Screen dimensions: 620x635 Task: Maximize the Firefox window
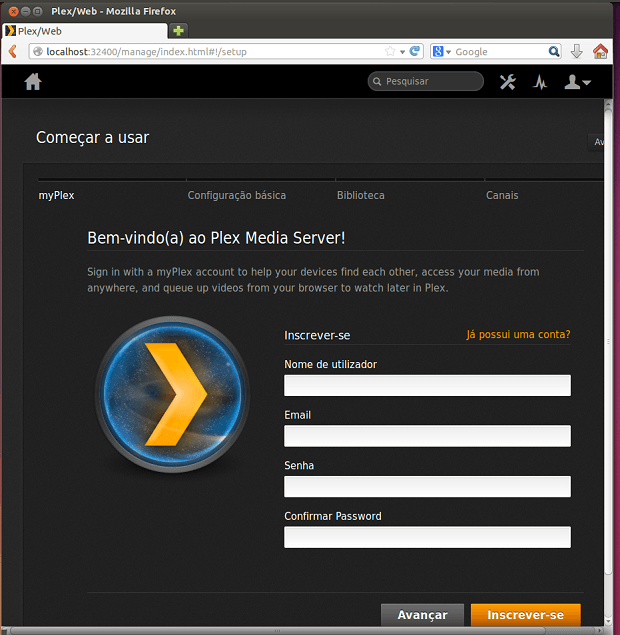click(x=37, y=11)
